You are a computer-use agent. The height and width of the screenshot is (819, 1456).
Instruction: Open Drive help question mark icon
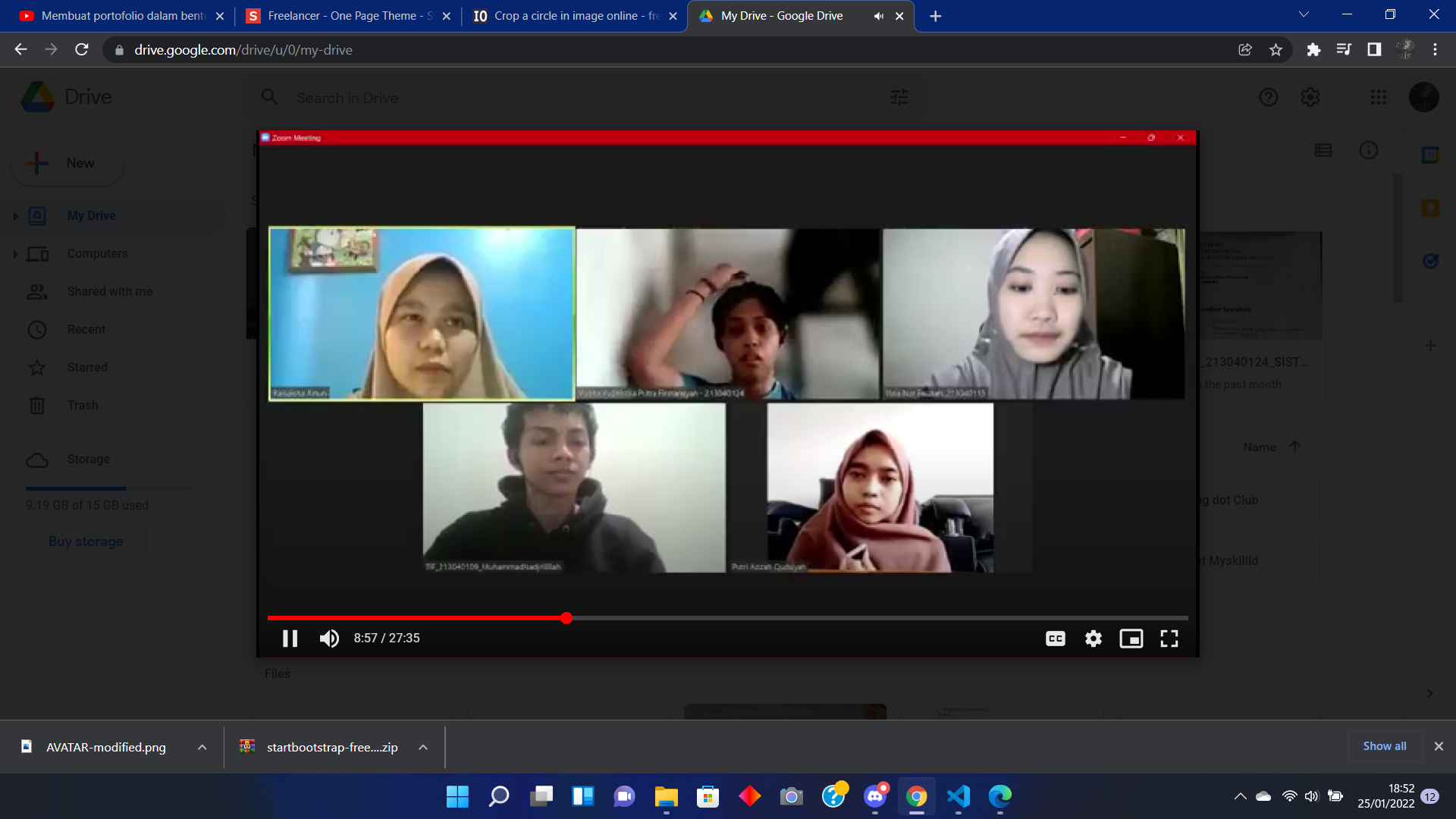click(x=1269, y=97)
